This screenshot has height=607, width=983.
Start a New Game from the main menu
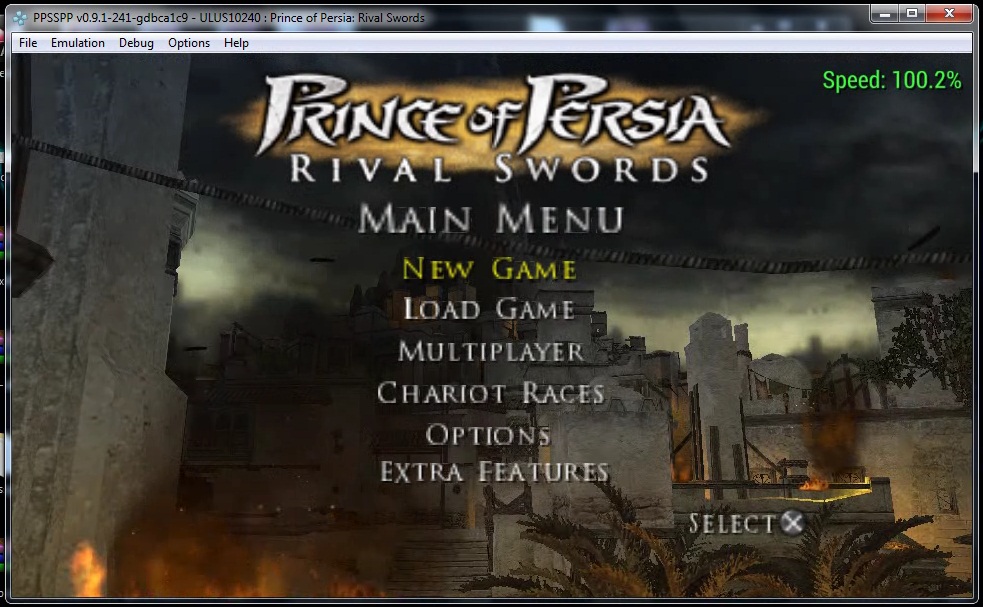[489, 269]
